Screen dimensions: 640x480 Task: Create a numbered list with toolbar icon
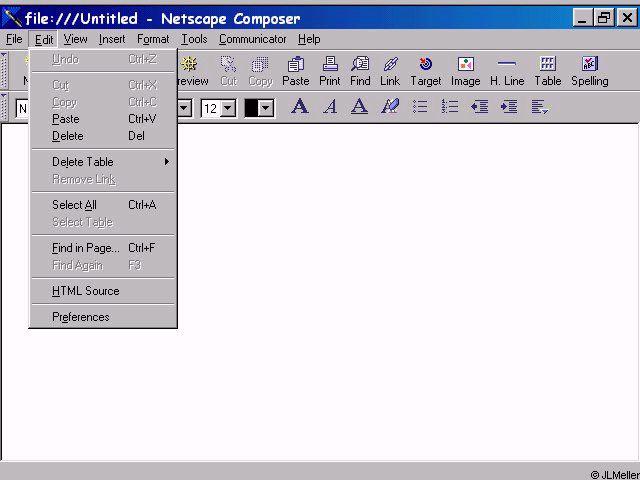(450, 107)
